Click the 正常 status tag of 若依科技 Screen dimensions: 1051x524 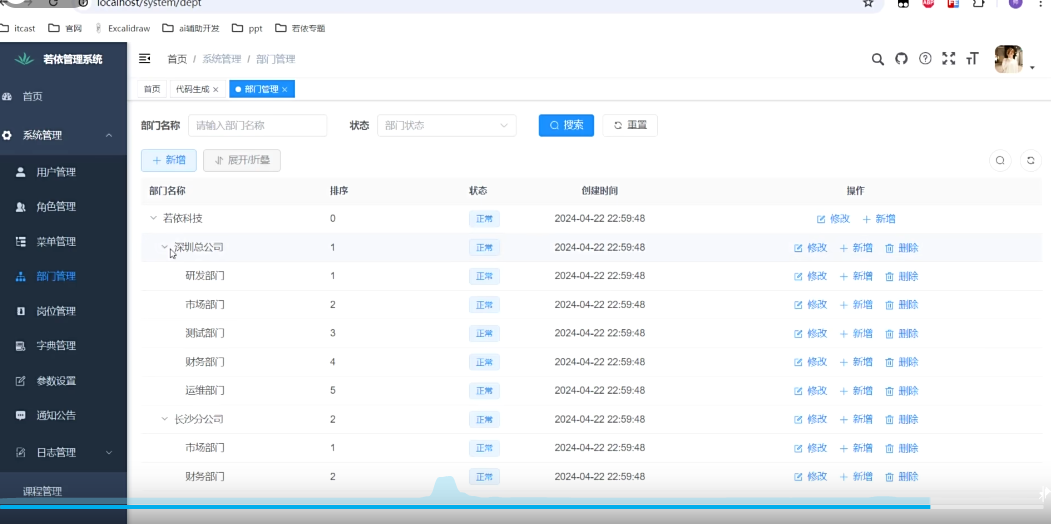coord(484,219)
